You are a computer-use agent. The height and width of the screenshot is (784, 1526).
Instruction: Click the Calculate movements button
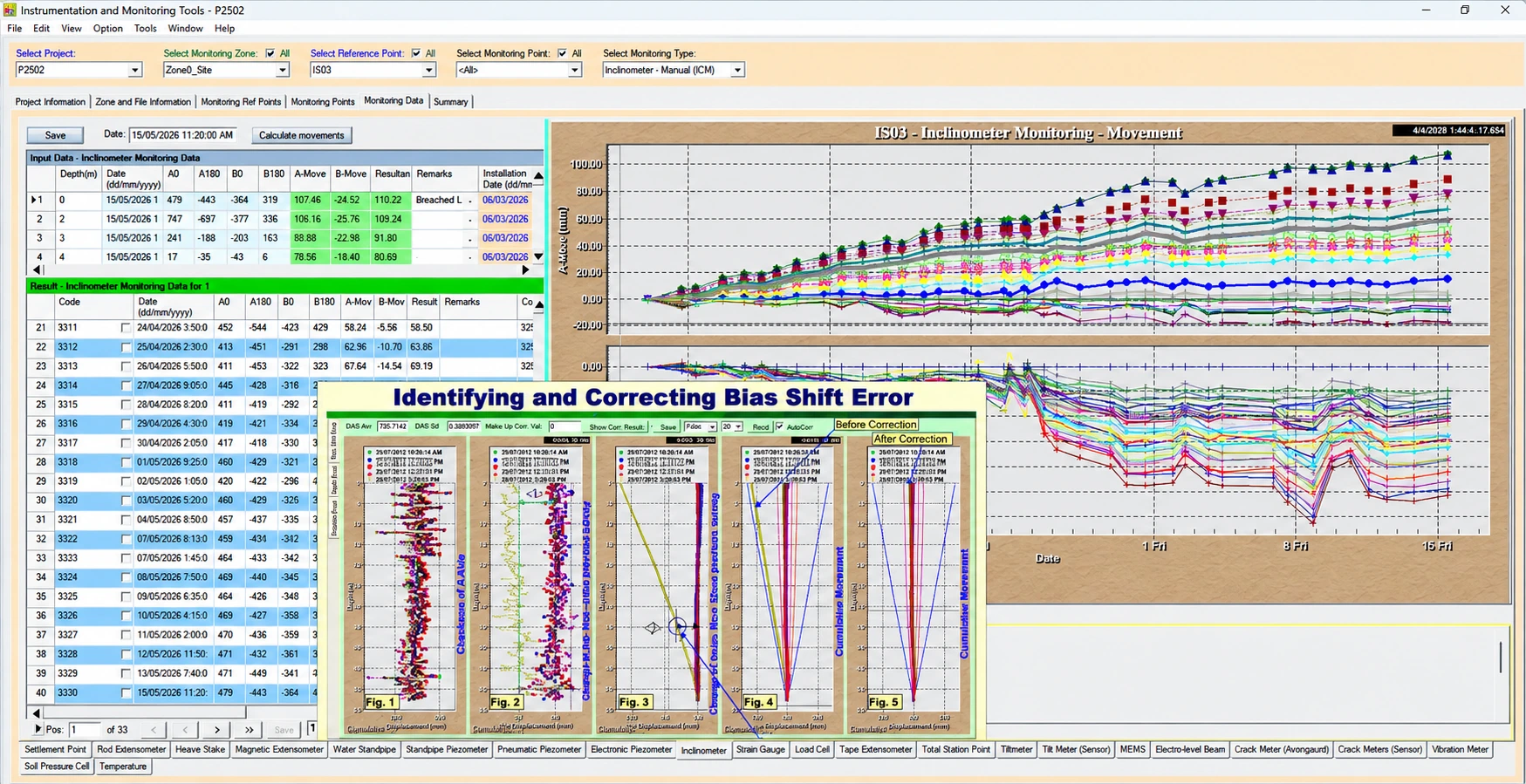[x=302, y=135]
